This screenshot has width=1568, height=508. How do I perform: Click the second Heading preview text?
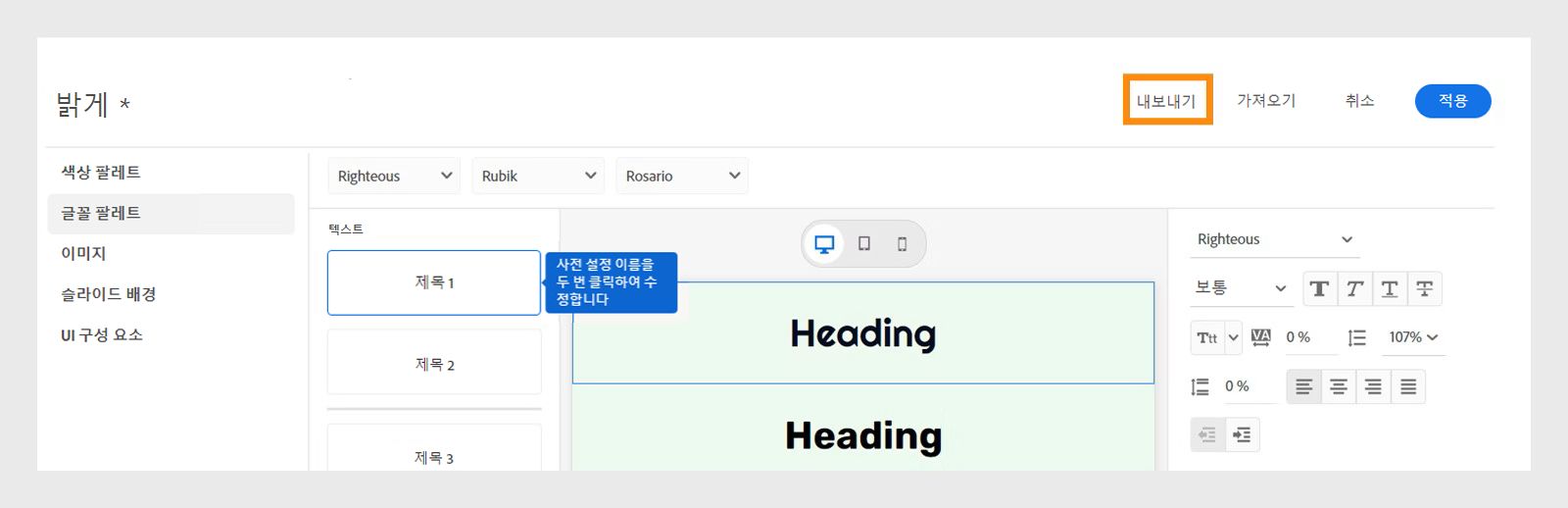[863, 435]
